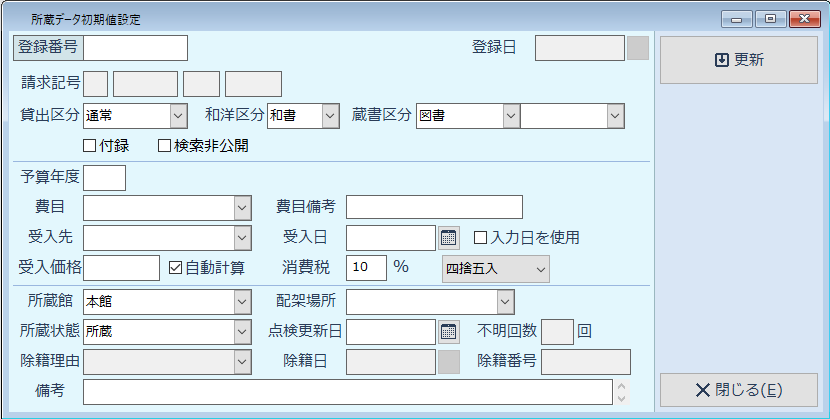Open the 和洋区分 dropdown
This screenshot has height=419, width=830.
click(x=330, y=116)
